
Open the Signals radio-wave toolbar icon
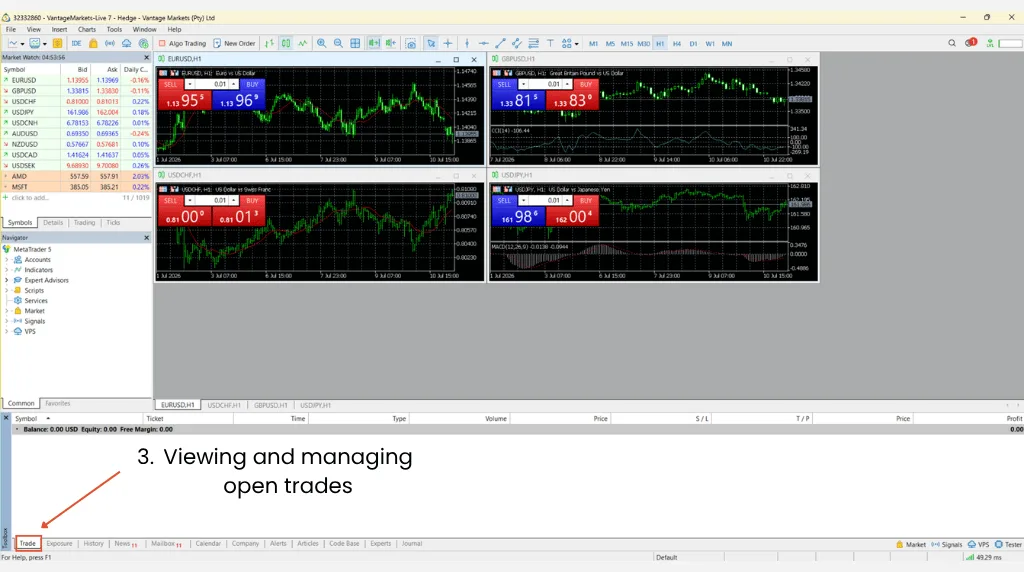coord(110,44)
